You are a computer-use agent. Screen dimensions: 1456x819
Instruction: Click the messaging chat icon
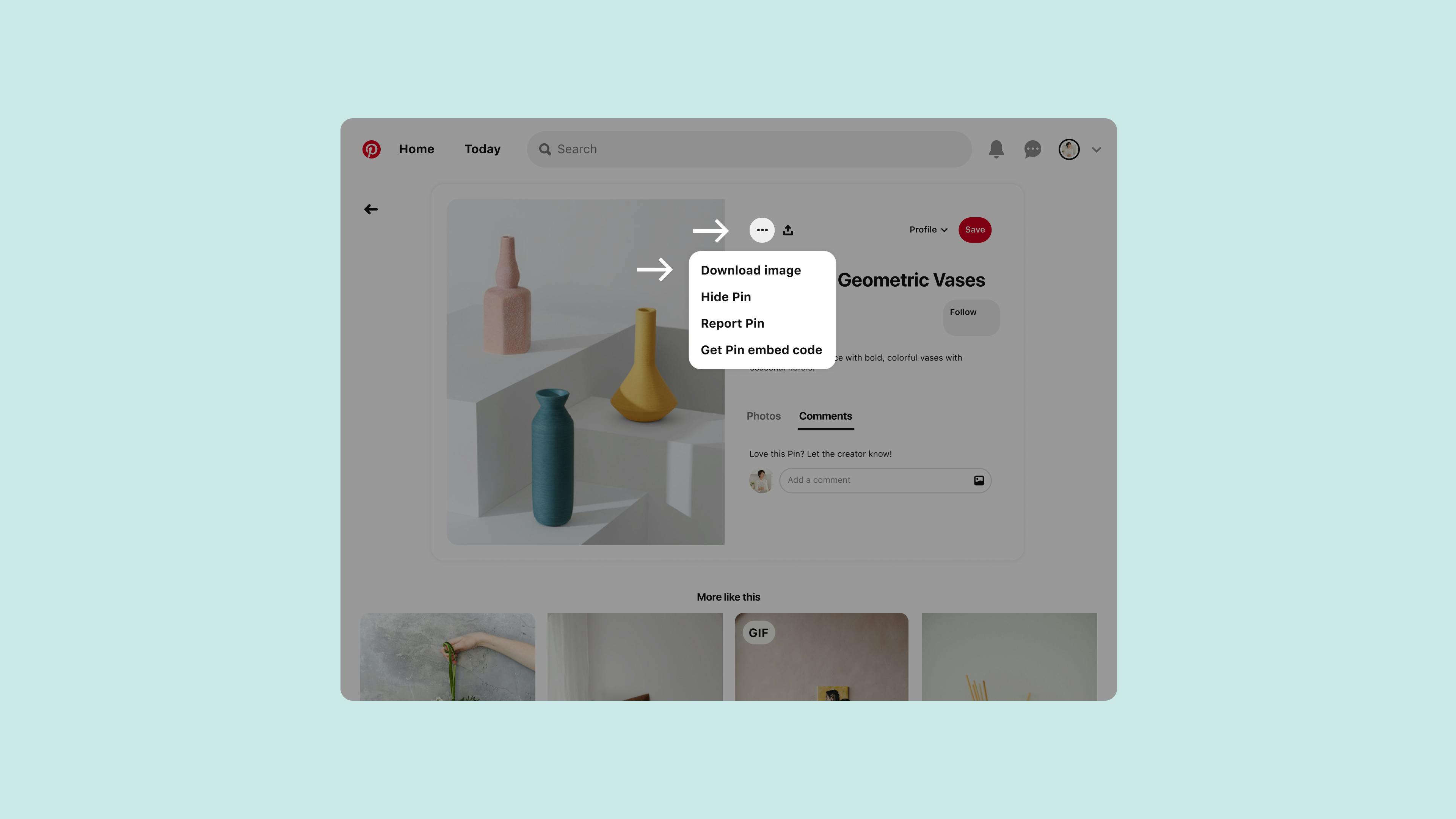pyautogui.click(x=1032, y=149)
